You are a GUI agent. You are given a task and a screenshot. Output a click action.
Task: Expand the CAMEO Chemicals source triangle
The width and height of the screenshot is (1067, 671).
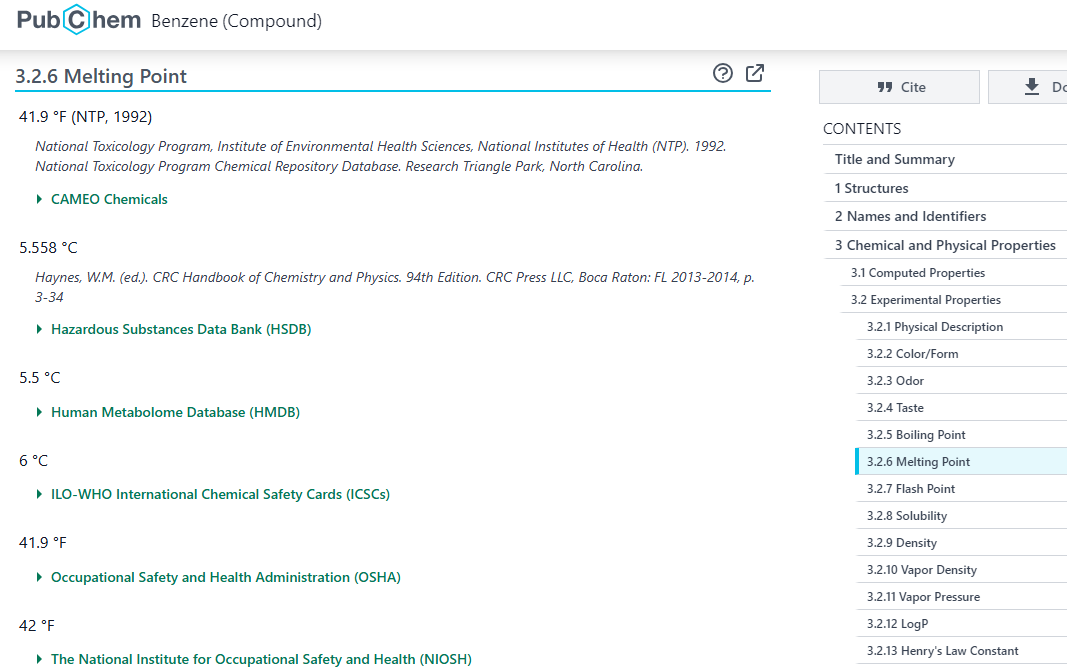[x=39, y=199]
